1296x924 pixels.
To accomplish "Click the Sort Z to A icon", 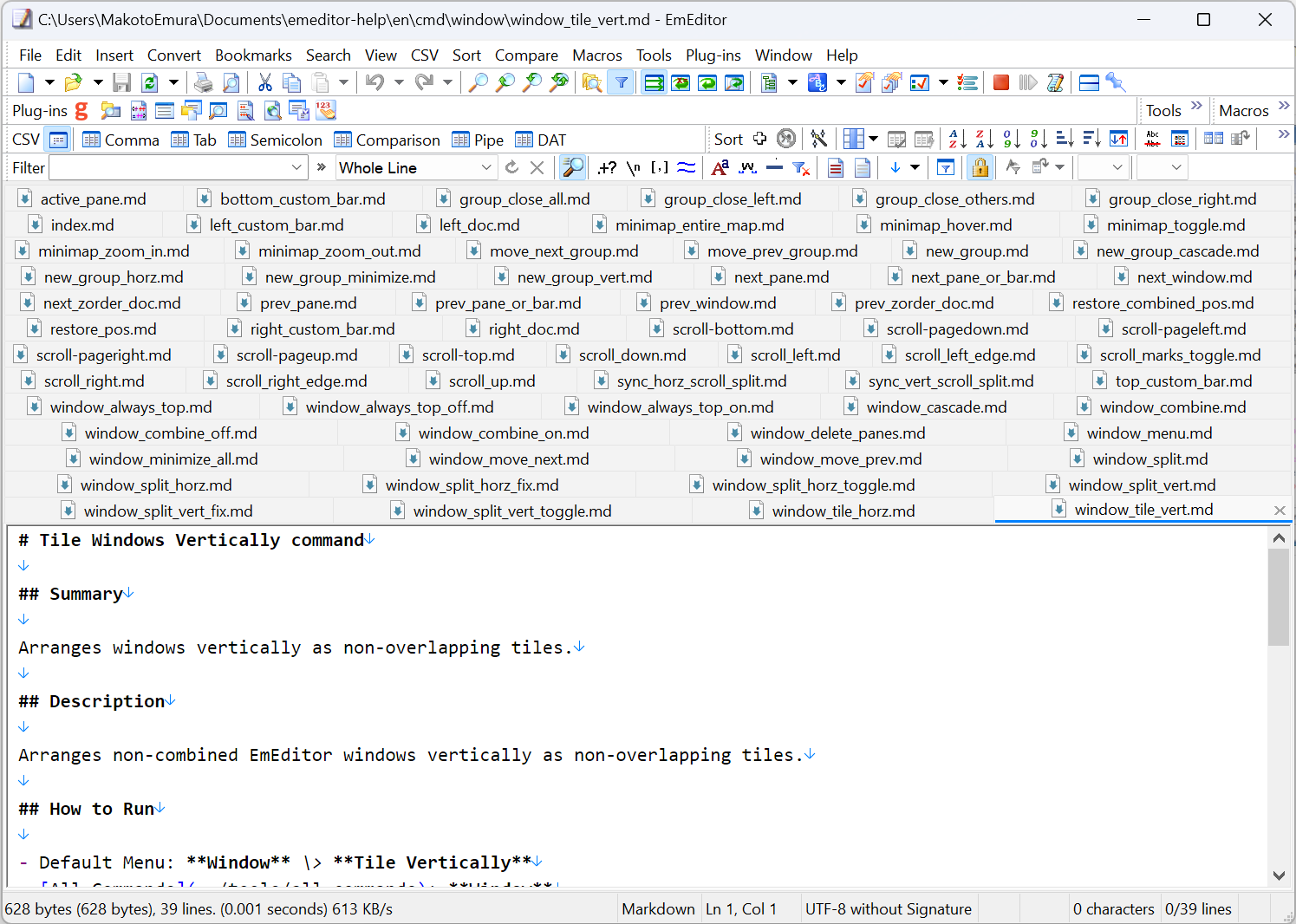I will [984, 139].
